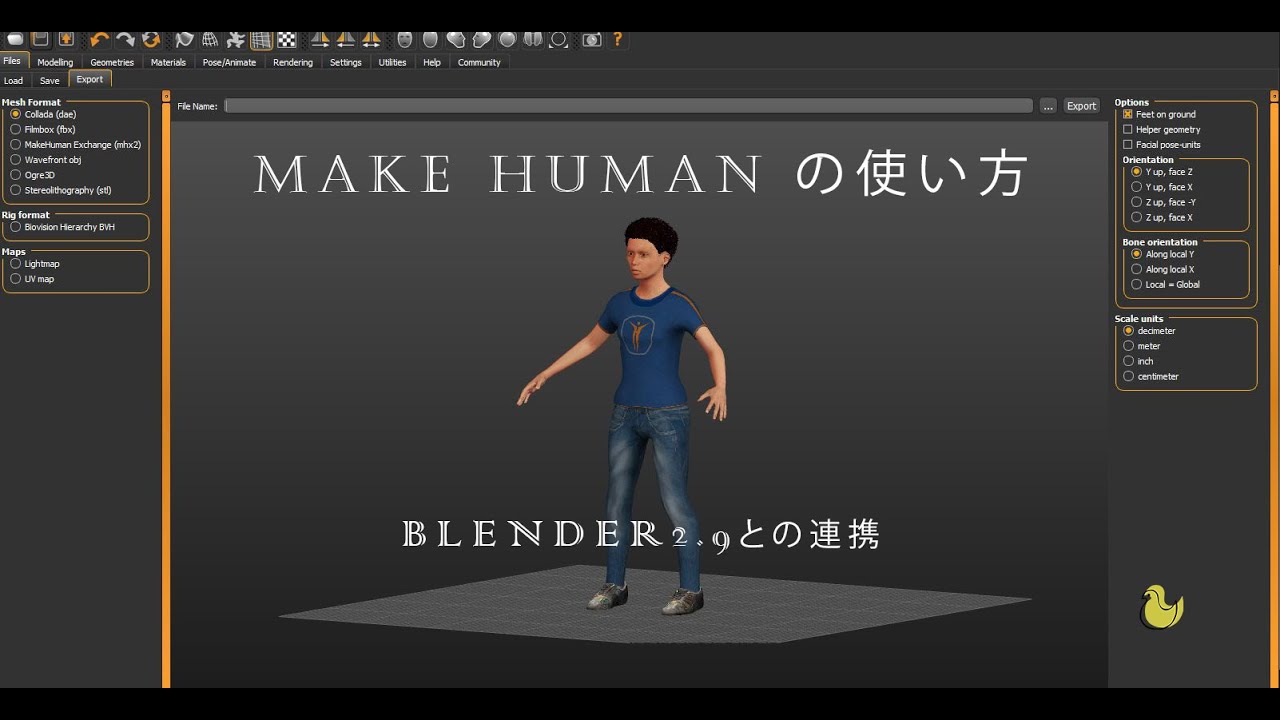Select Along local X bone orientation
Image resolution: width=1280 pixels, height=720 pixels.
[1163, 269]
